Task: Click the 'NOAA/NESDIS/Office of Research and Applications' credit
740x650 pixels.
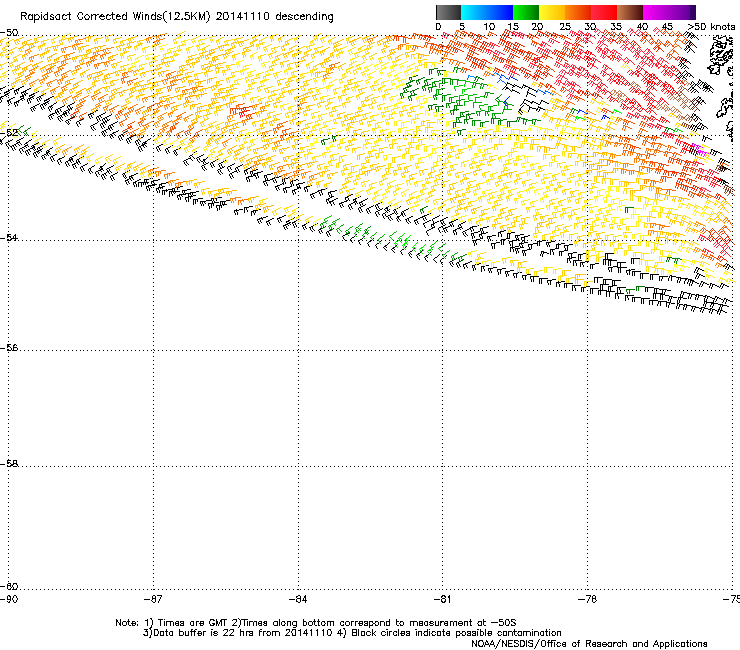Action: (x=589, y=644)
